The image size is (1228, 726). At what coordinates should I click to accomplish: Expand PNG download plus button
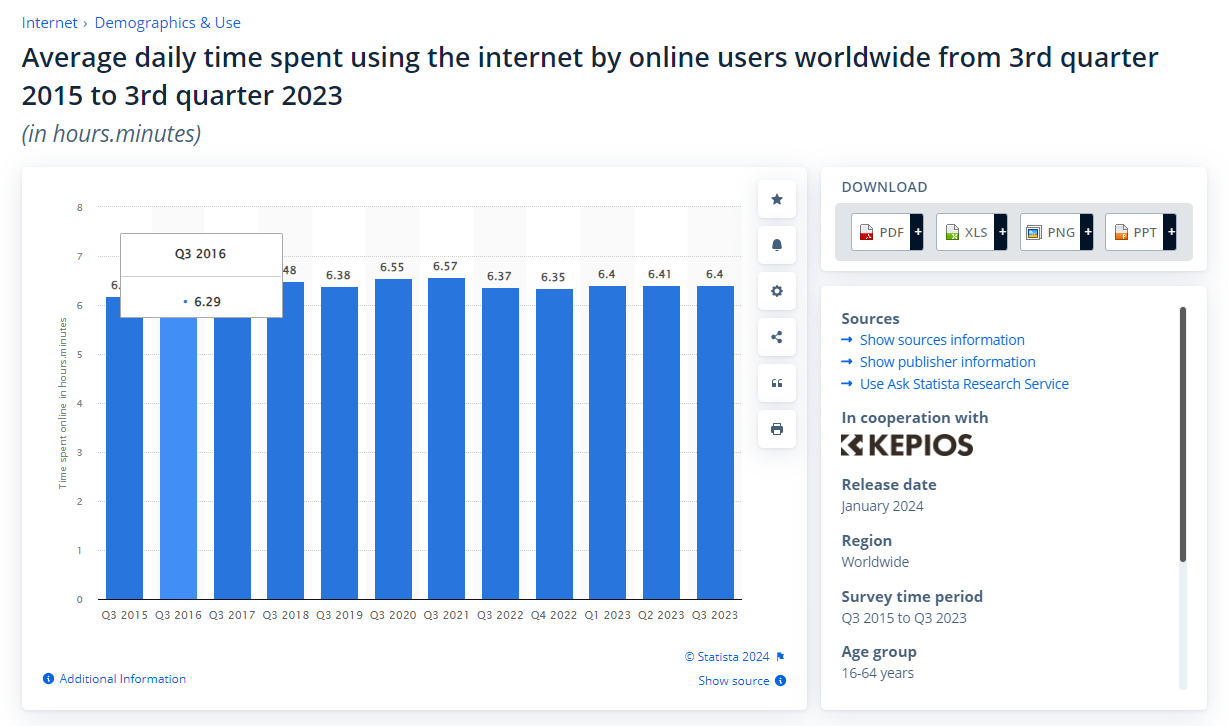coord(1086,232)
